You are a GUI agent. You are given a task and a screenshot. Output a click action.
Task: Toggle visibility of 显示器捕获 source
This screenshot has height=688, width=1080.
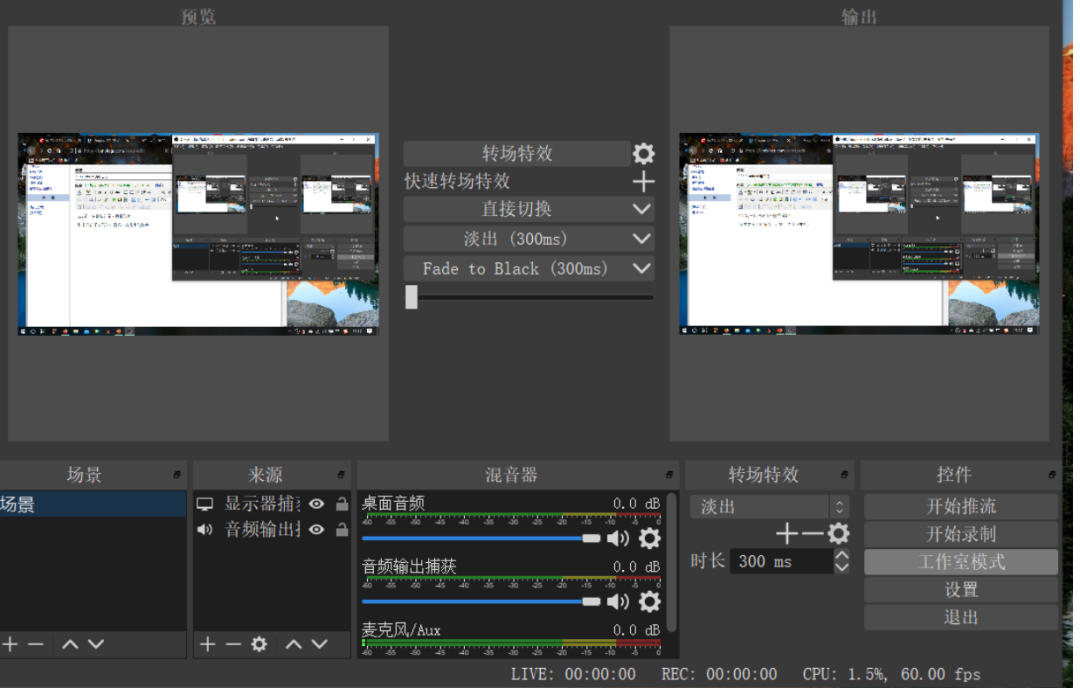coord(317,503)
